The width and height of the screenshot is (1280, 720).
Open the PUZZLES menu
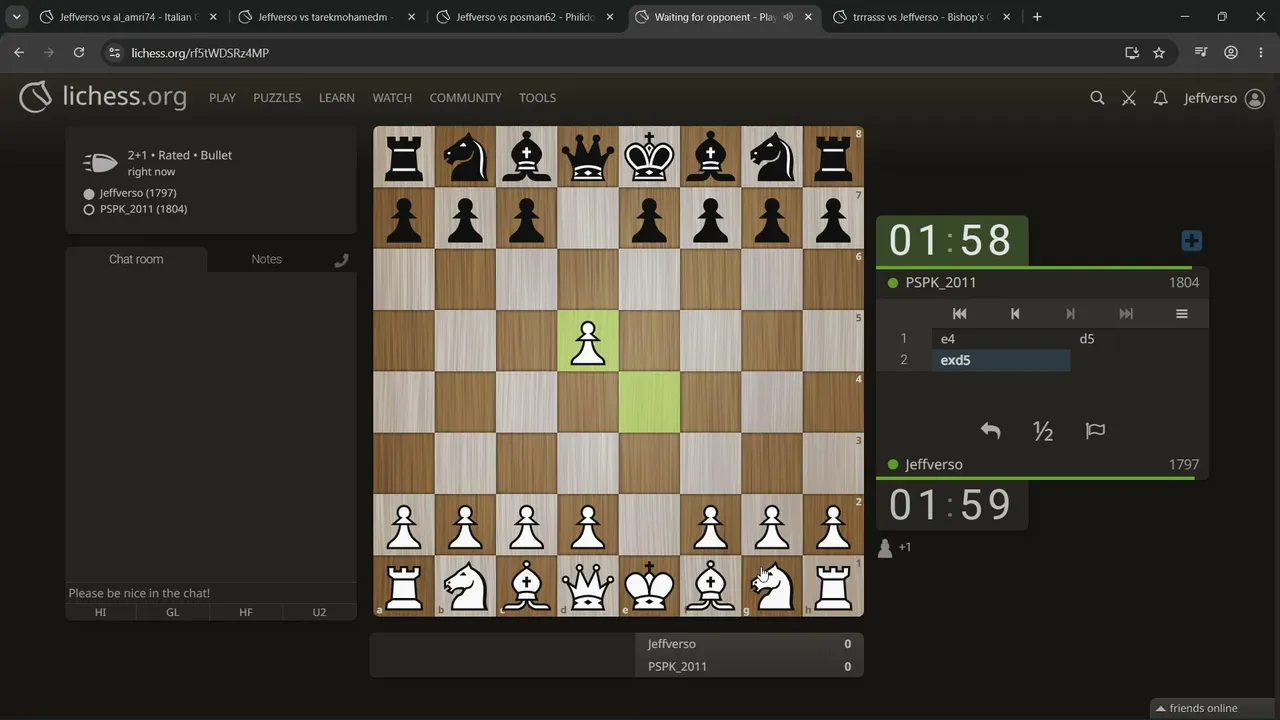click(277, 98)
